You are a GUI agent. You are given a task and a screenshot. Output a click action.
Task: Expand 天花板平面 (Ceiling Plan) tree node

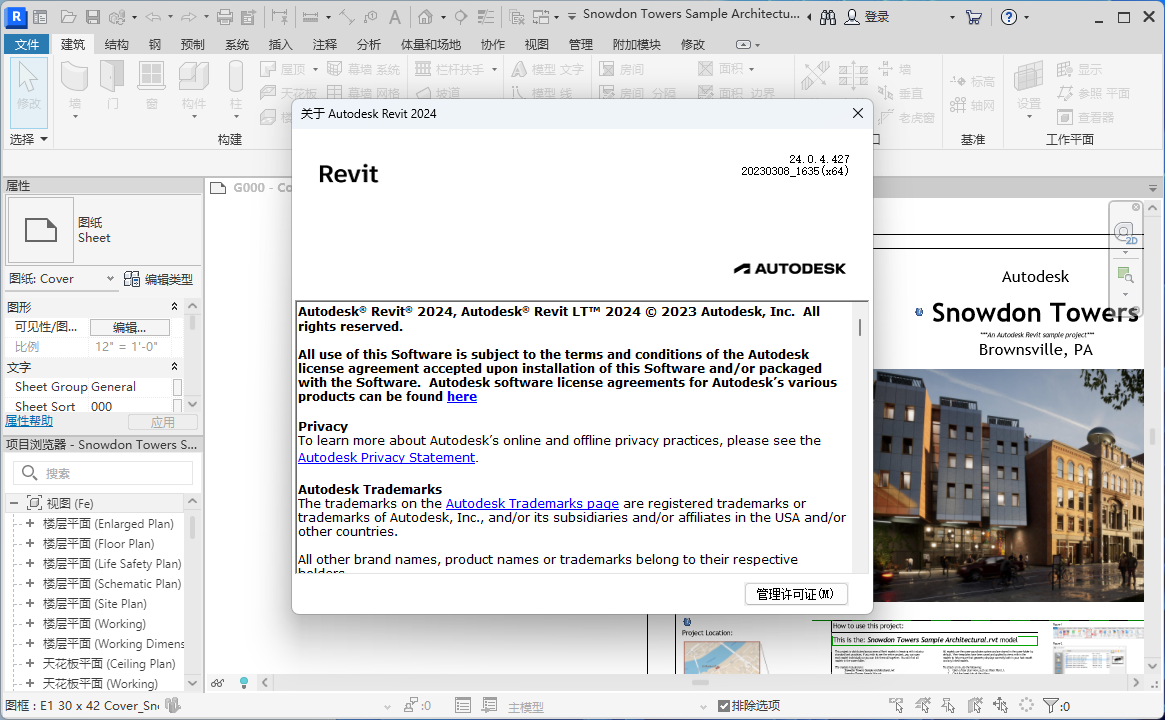[30, 663]
